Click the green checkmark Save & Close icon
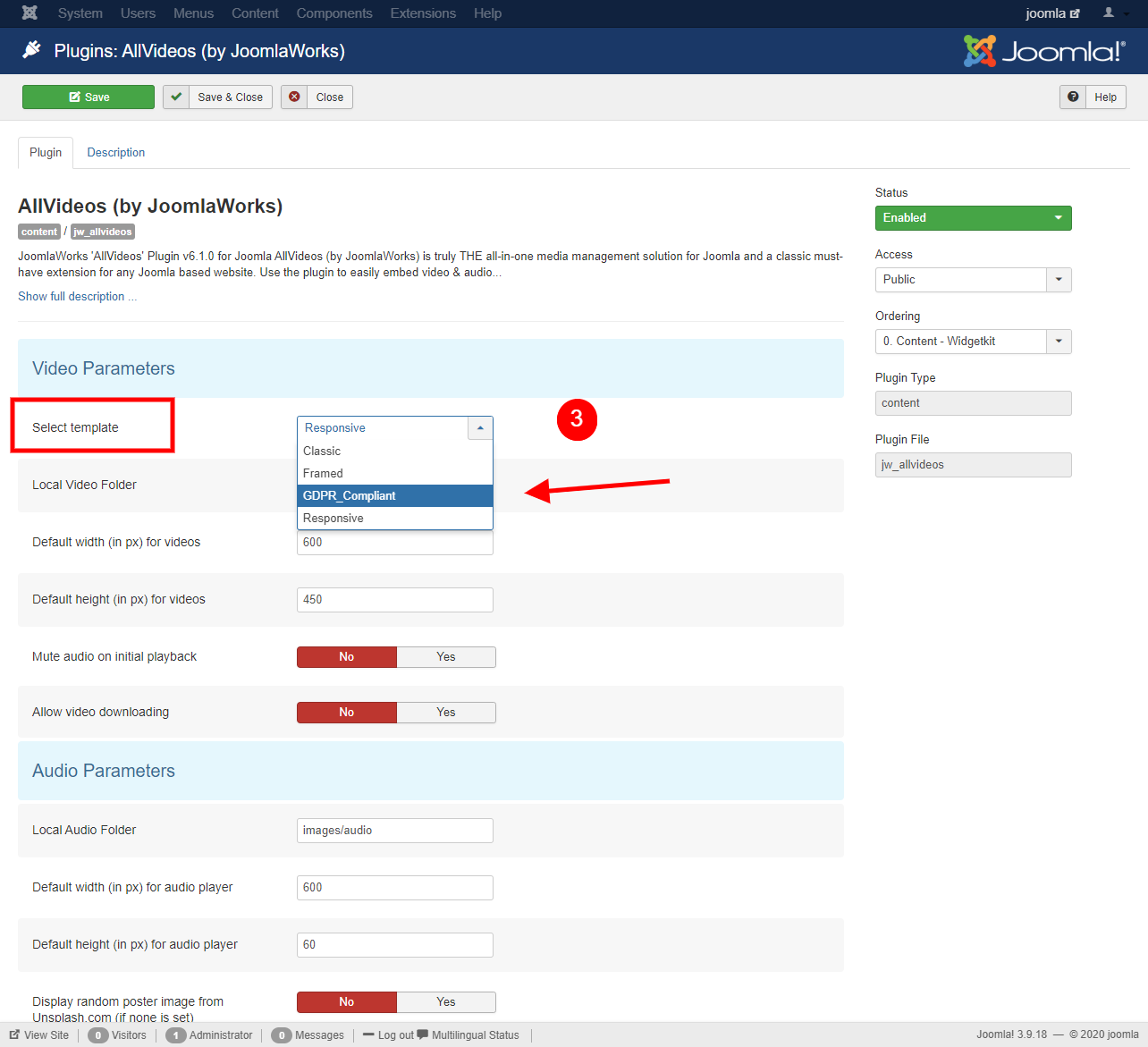 pyautogui.click(x=176, y=97)
